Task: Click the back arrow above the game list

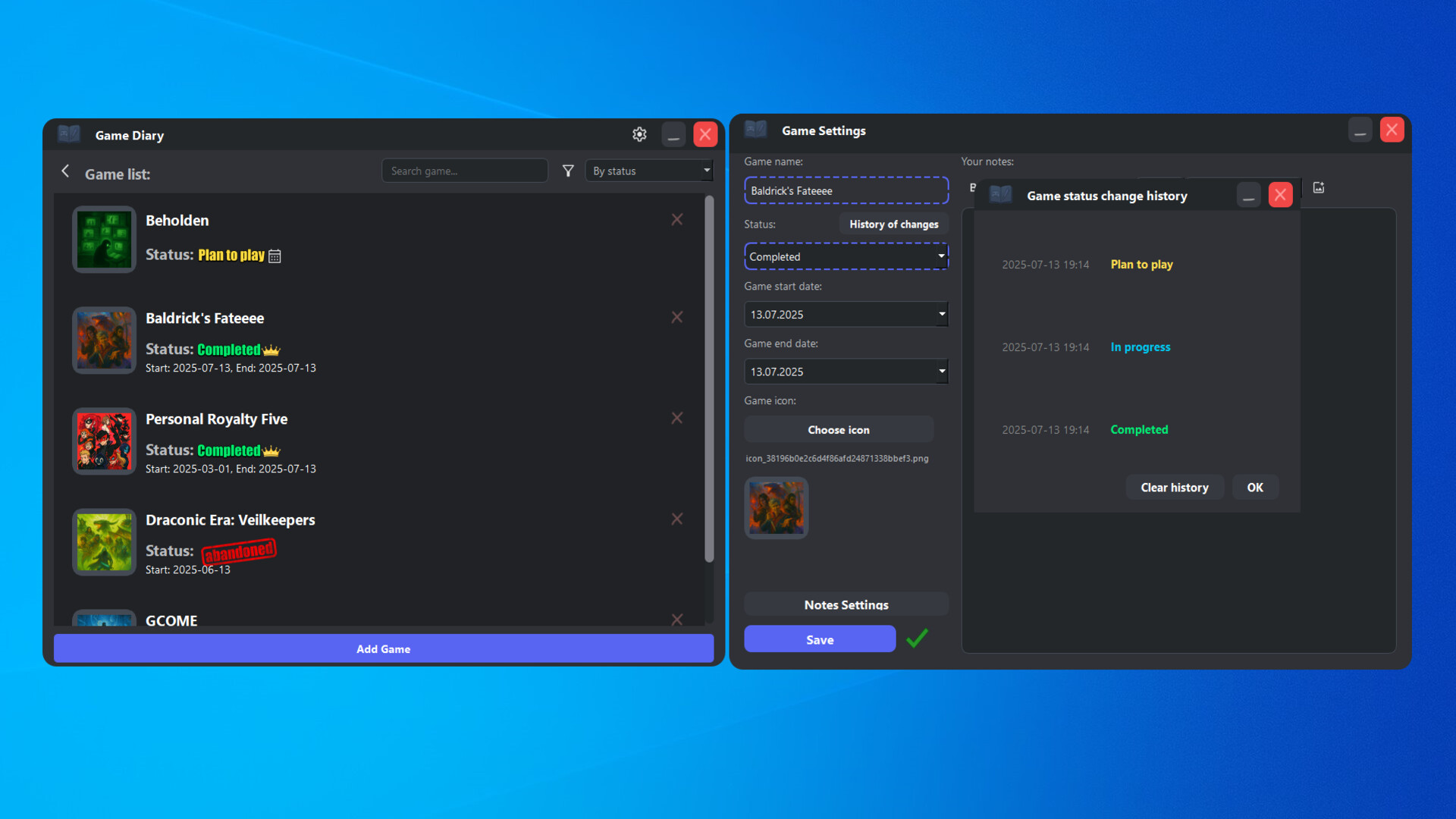Action: 65,171
